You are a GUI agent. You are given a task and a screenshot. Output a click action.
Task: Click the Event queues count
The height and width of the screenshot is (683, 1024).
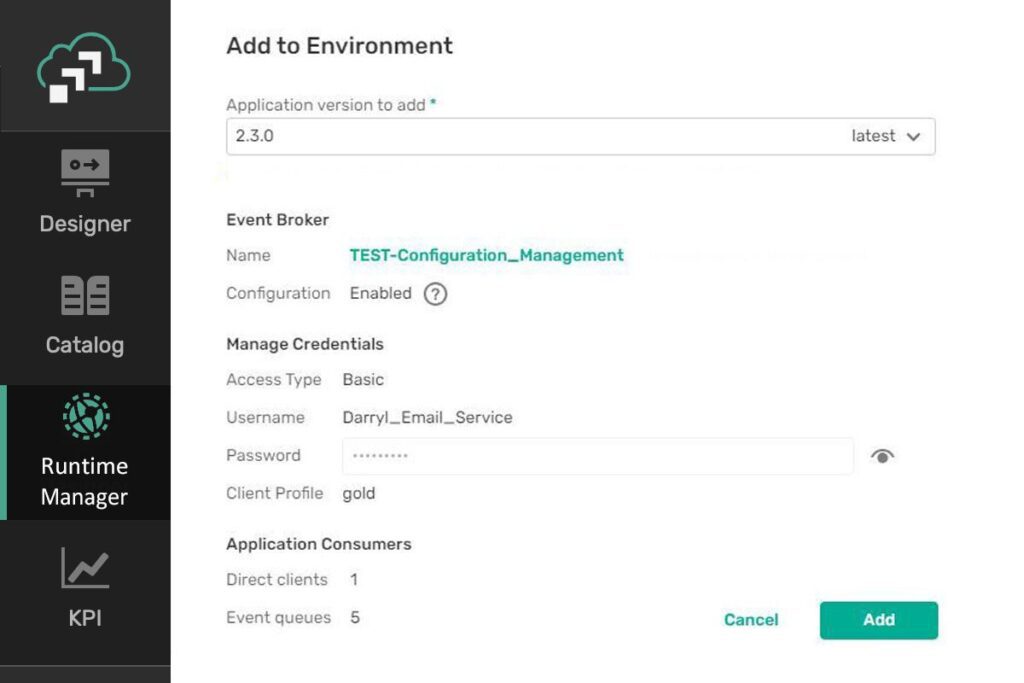(354, 617)
